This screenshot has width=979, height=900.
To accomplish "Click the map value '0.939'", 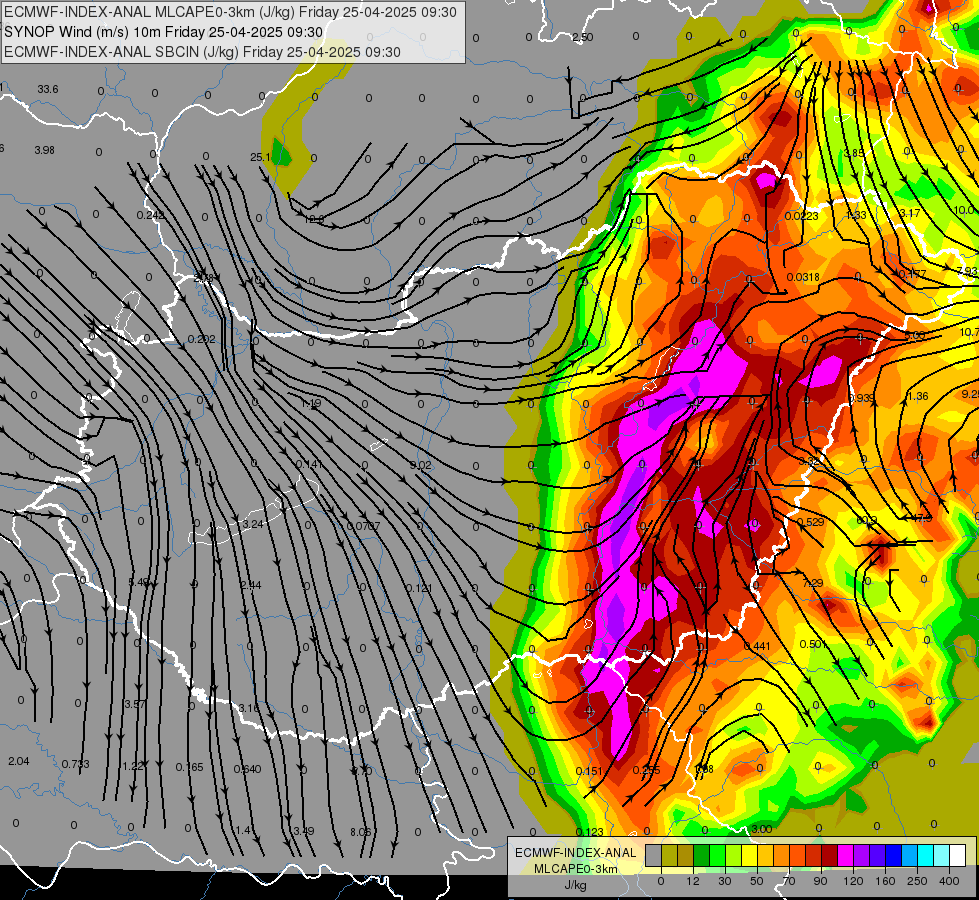I will pyautogui.click(x=862, y=398).
